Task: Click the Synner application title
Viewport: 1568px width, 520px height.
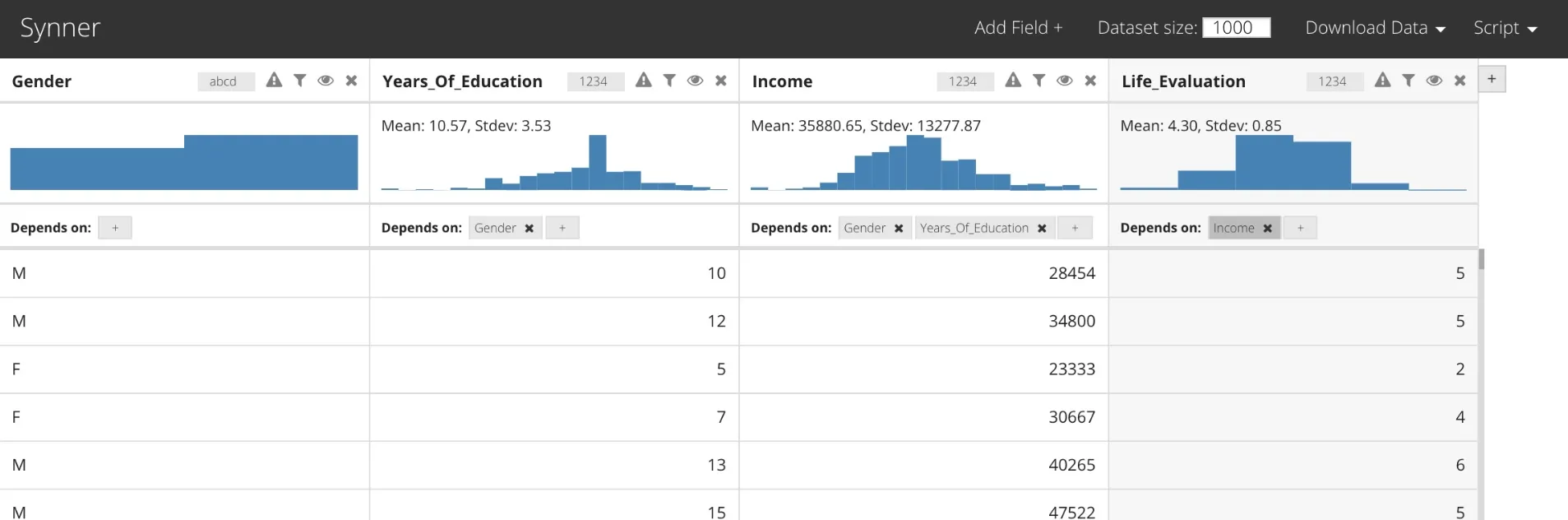Action: pos(60,28)
